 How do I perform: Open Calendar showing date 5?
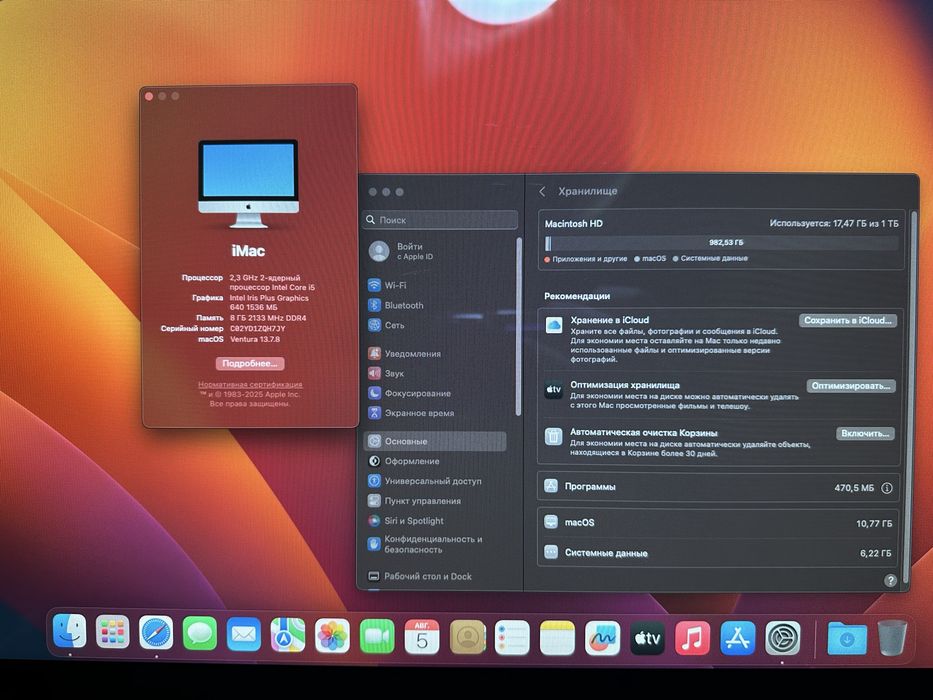click(x=422, y=637)
